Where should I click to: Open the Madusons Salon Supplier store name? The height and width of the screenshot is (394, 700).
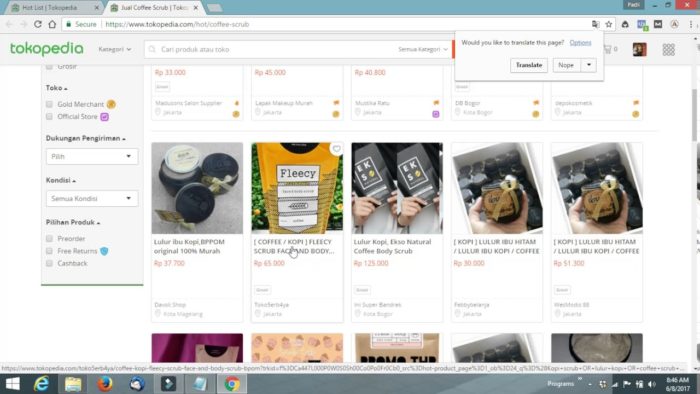coord(188,103)
